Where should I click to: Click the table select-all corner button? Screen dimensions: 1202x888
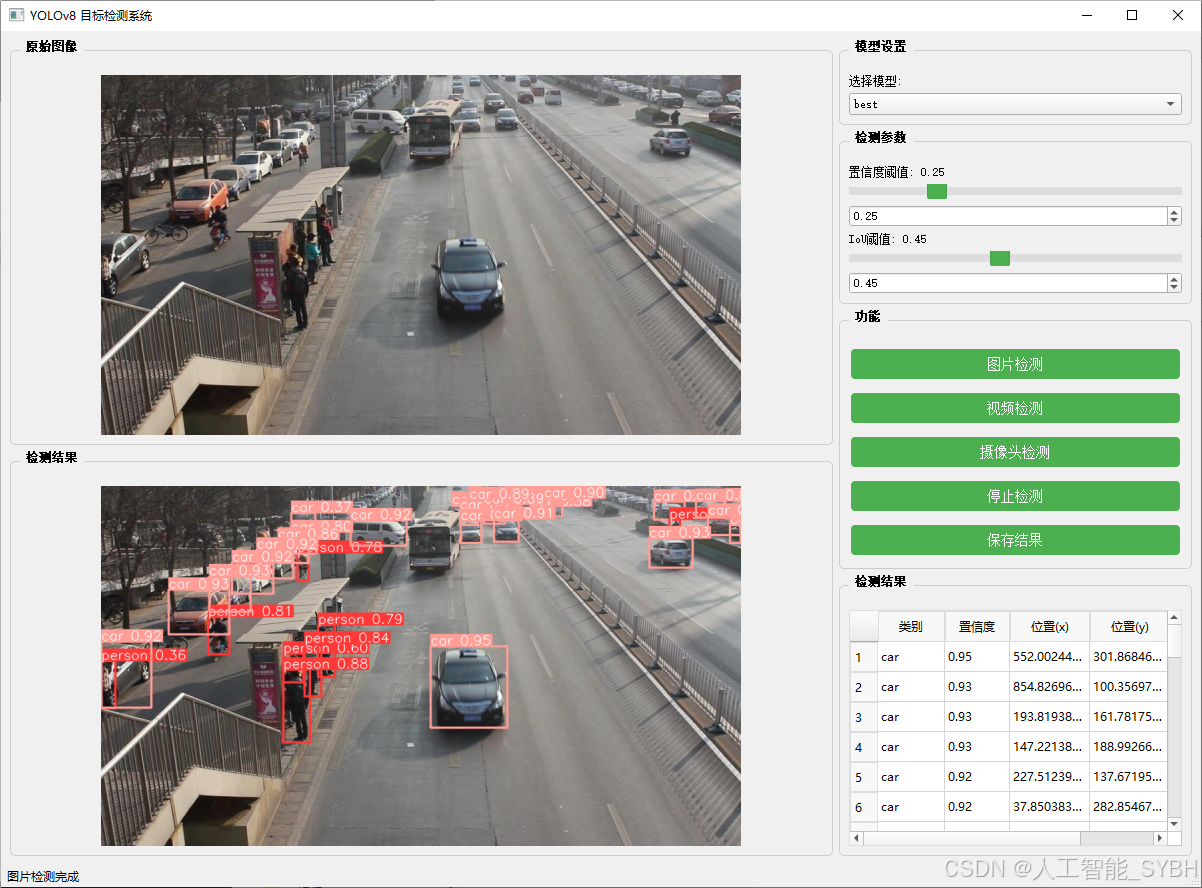tap(863, 627)
